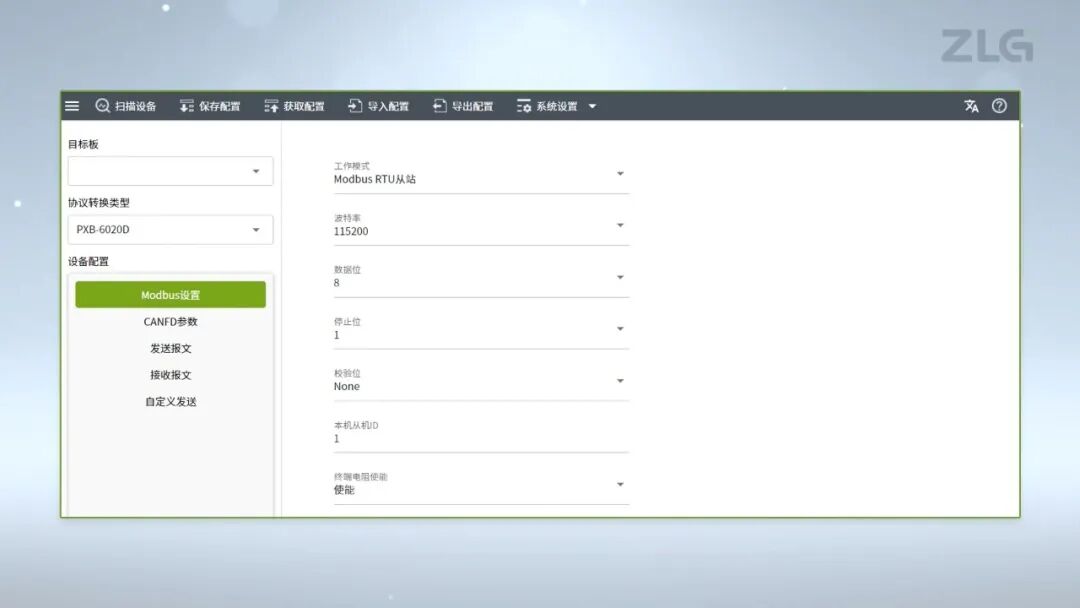Select the 自定义发送 tab
This screenshot has width=1080, height=608.
tap(170, 401)
